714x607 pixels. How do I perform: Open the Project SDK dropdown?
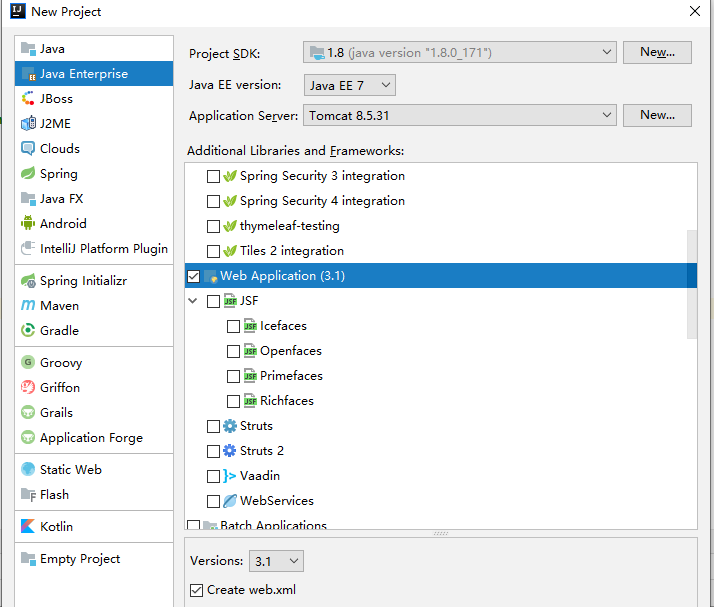(459, 52)
